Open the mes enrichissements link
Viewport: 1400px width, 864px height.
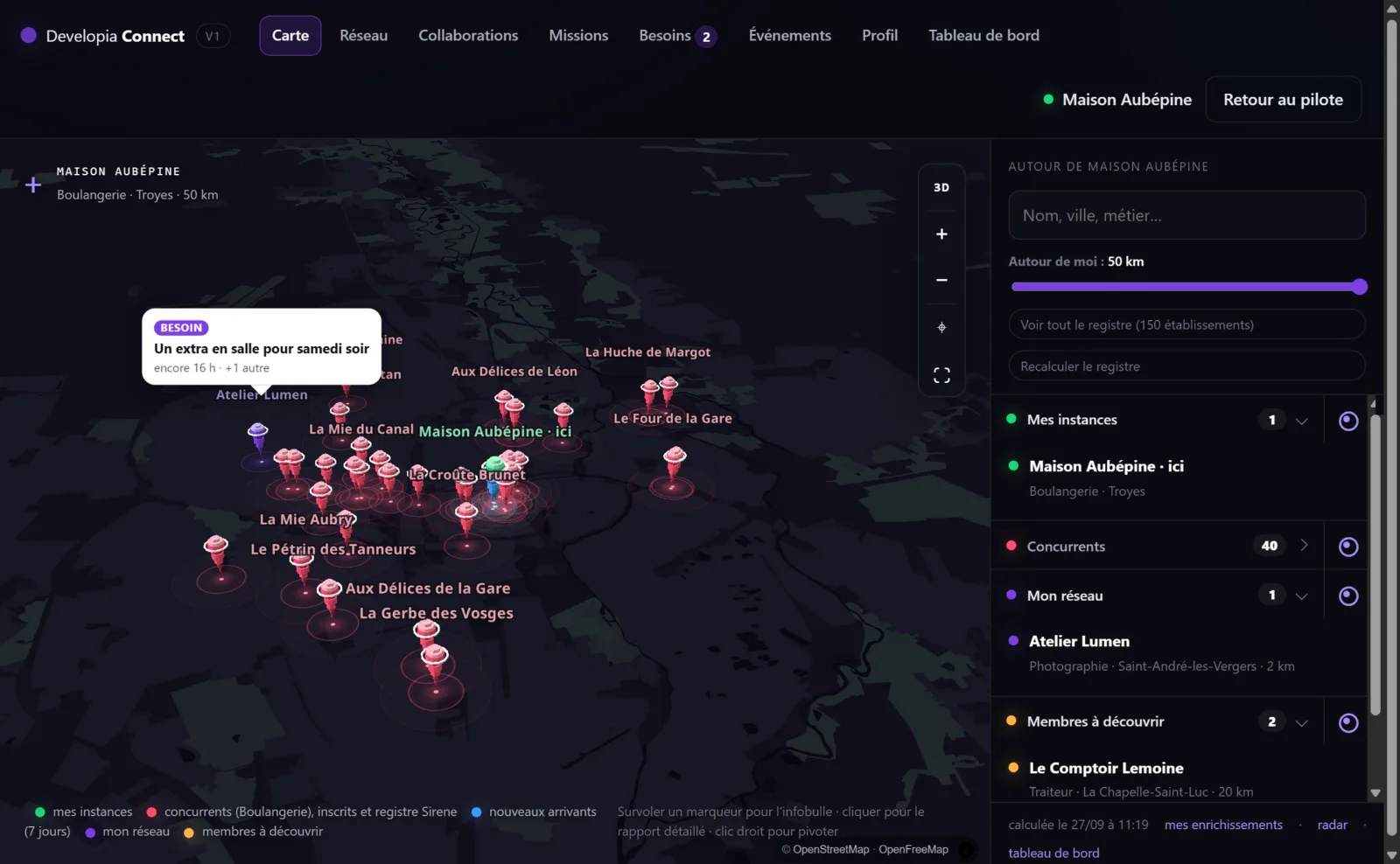(1223, 825)
